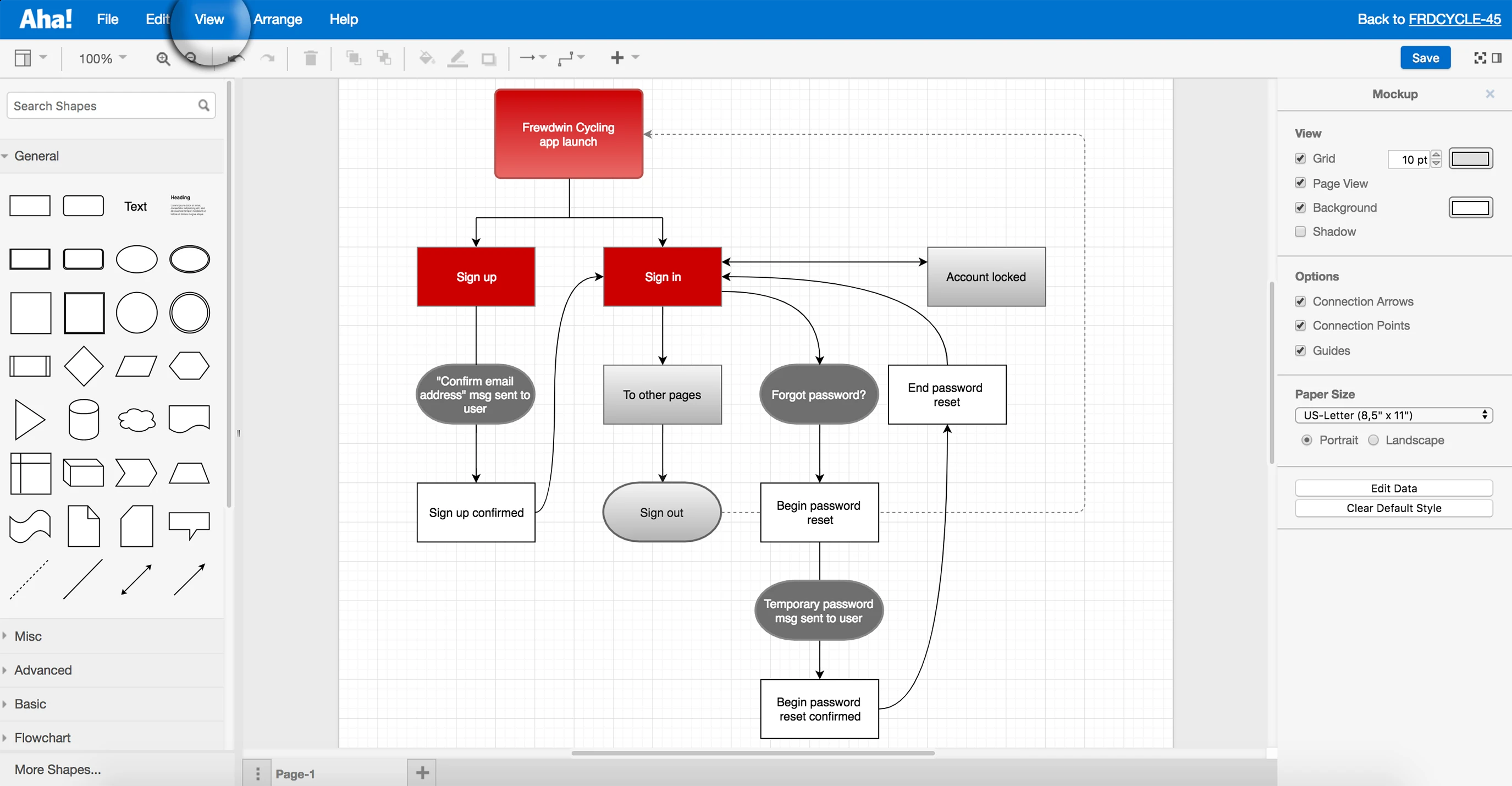Select the cylinder shape in General palette
The width and height of the screenshot is (1512, 786).
point(84,420)
